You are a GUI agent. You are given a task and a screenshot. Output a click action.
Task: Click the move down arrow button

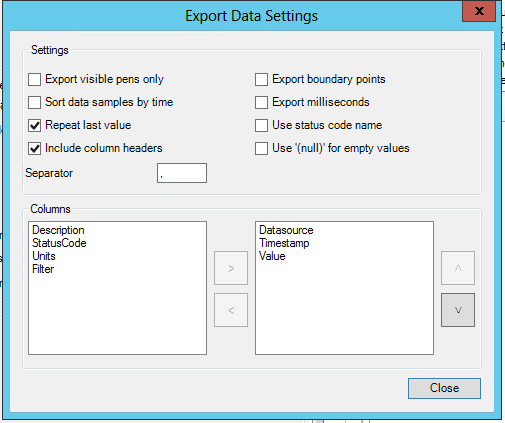point(458,310)
